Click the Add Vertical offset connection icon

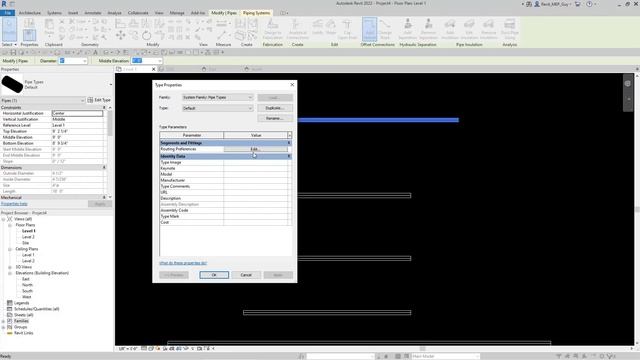(369, 29)
